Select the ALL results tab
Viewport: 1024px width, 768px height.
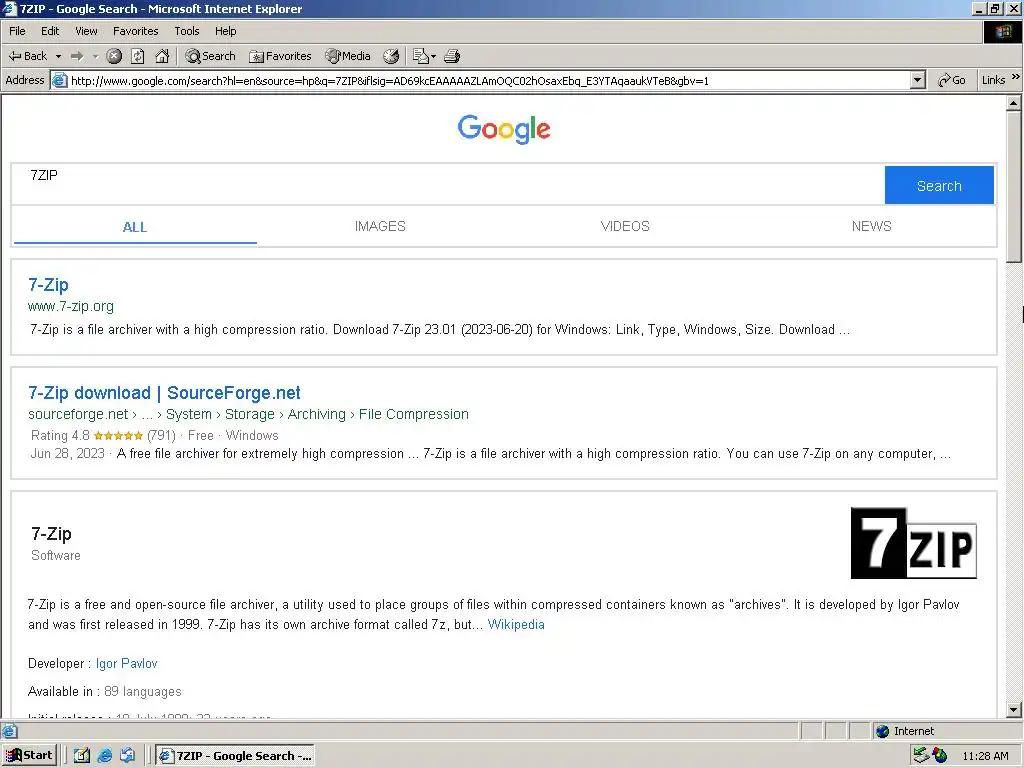(135, 227)
